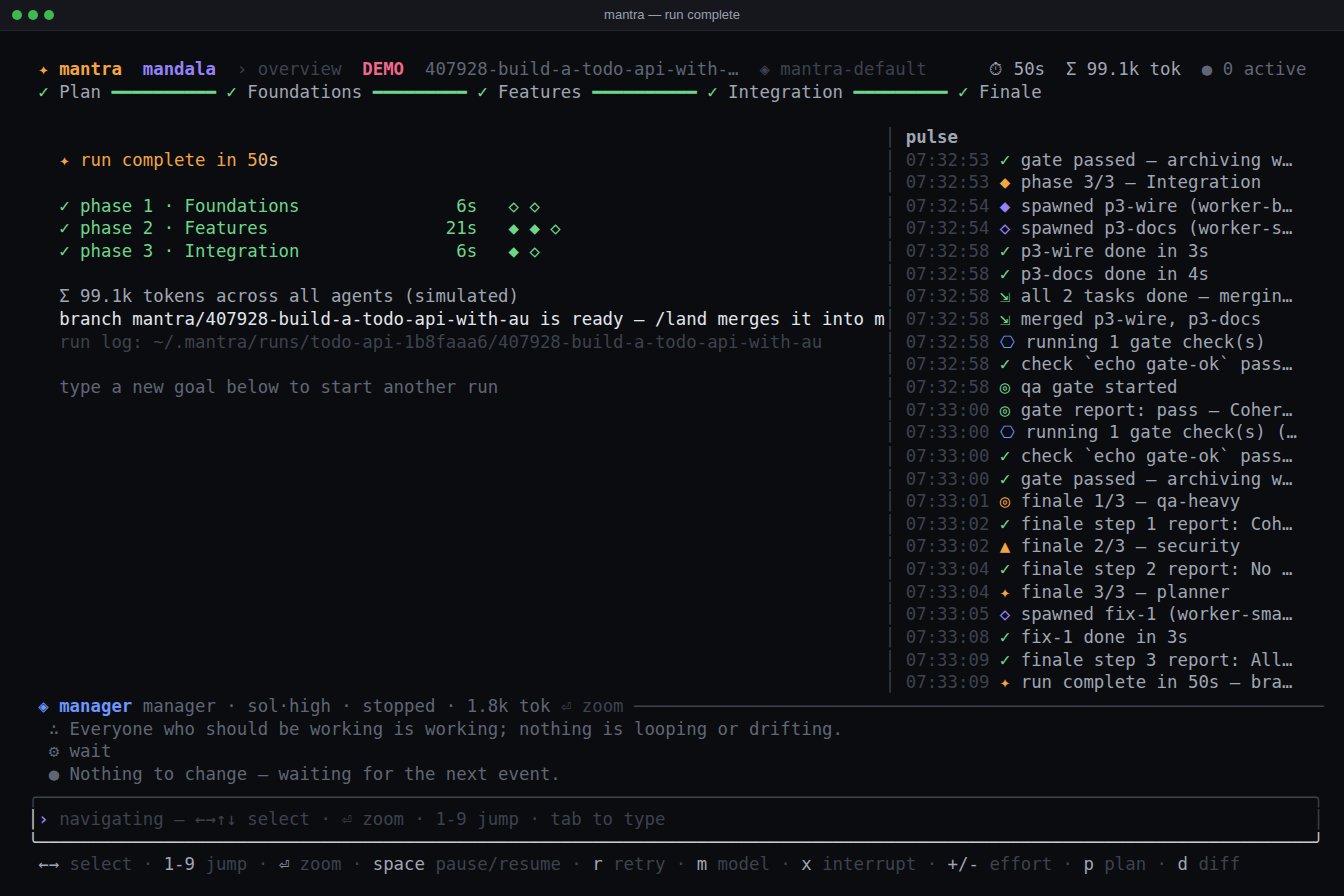1344x896 pixels.
Task: Click into the navigating command input box
Action: point(675,819)
